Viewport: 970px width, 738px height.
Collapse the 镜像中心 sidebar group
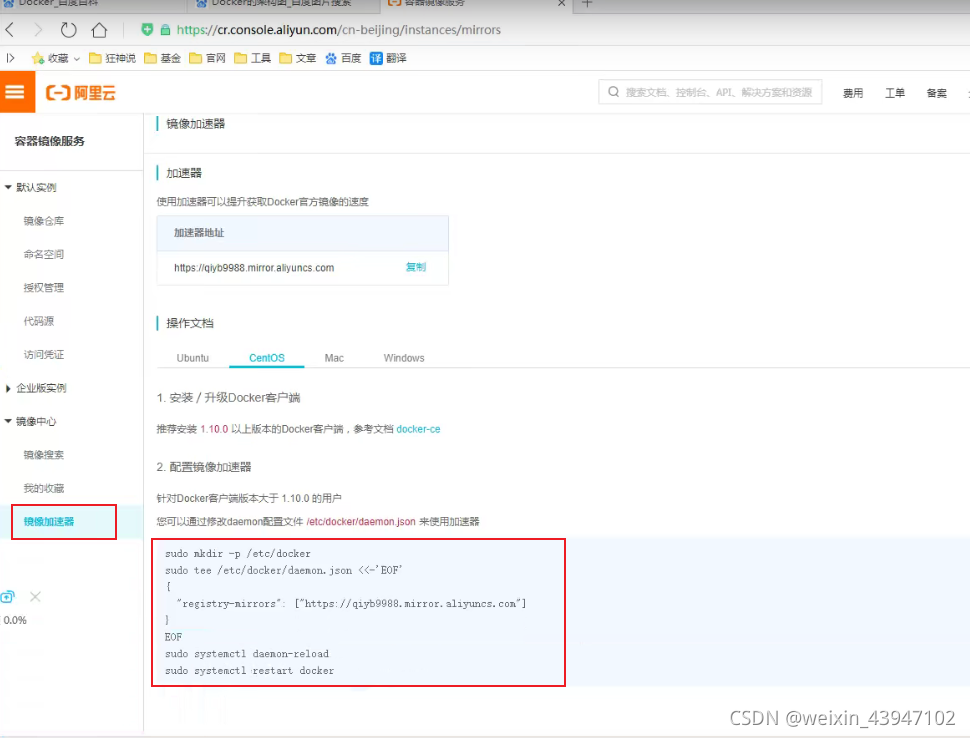pos(31,421)
